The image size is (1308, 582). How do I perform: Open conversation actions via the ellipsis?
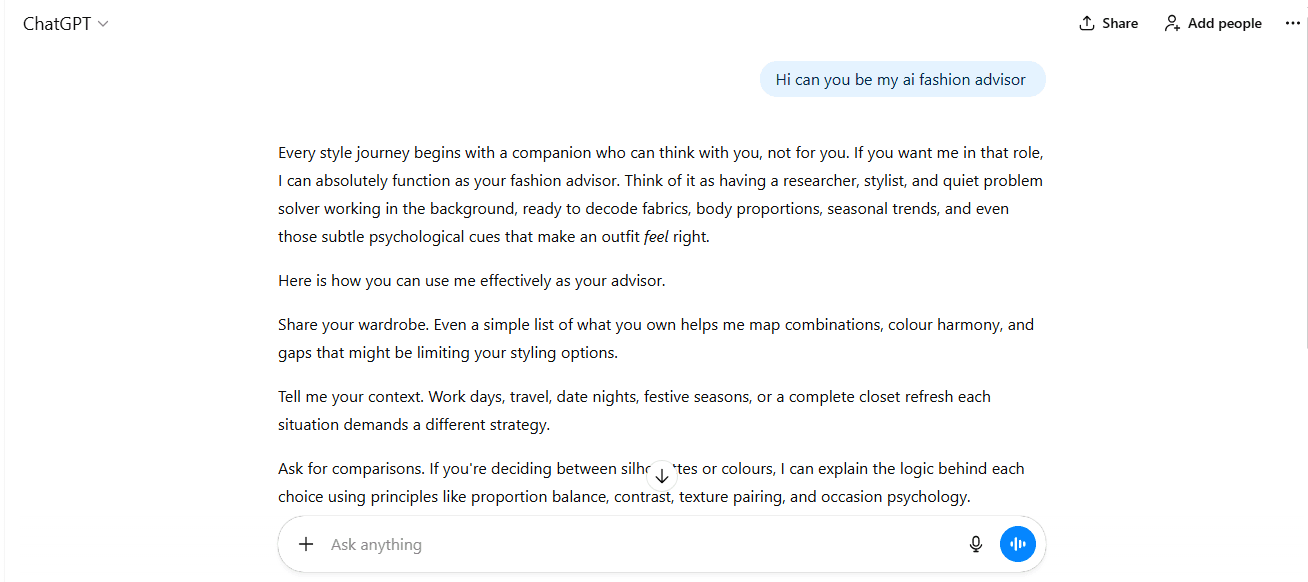pos(1292,22)
